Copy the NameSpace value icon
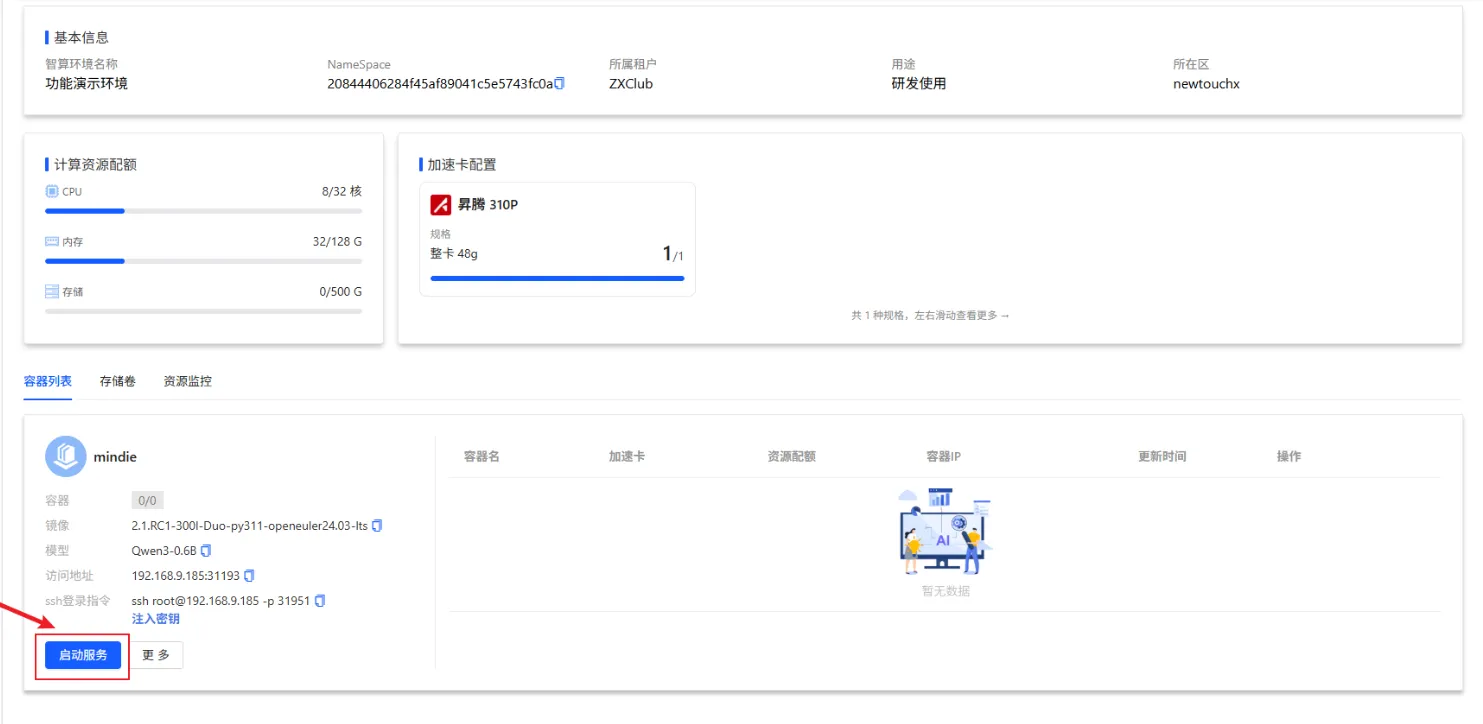Viewport: 1483px width, 724px height. (560, 84)
